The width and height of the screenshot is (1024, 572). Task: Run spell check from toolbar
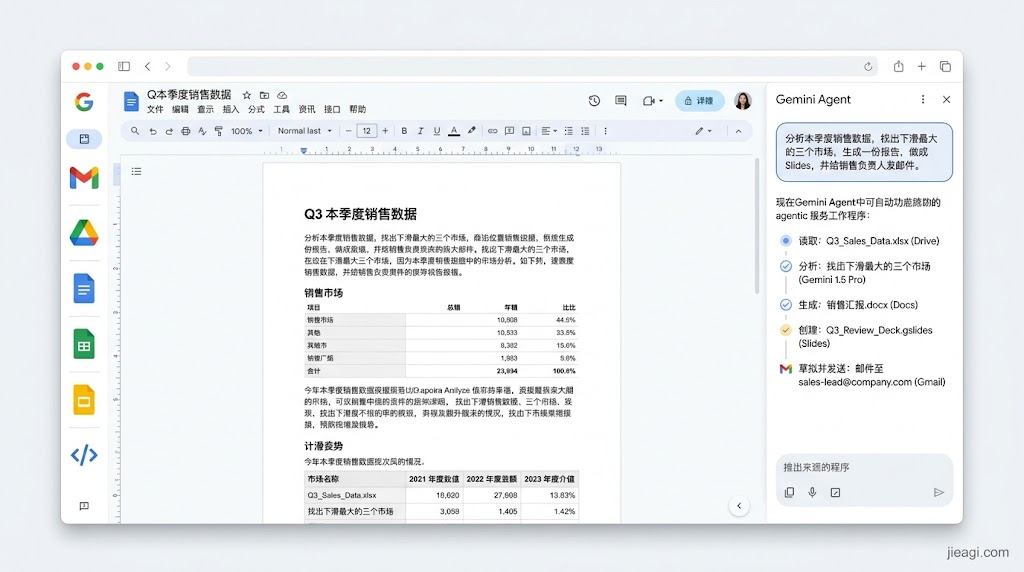click(x=202, y=131)
